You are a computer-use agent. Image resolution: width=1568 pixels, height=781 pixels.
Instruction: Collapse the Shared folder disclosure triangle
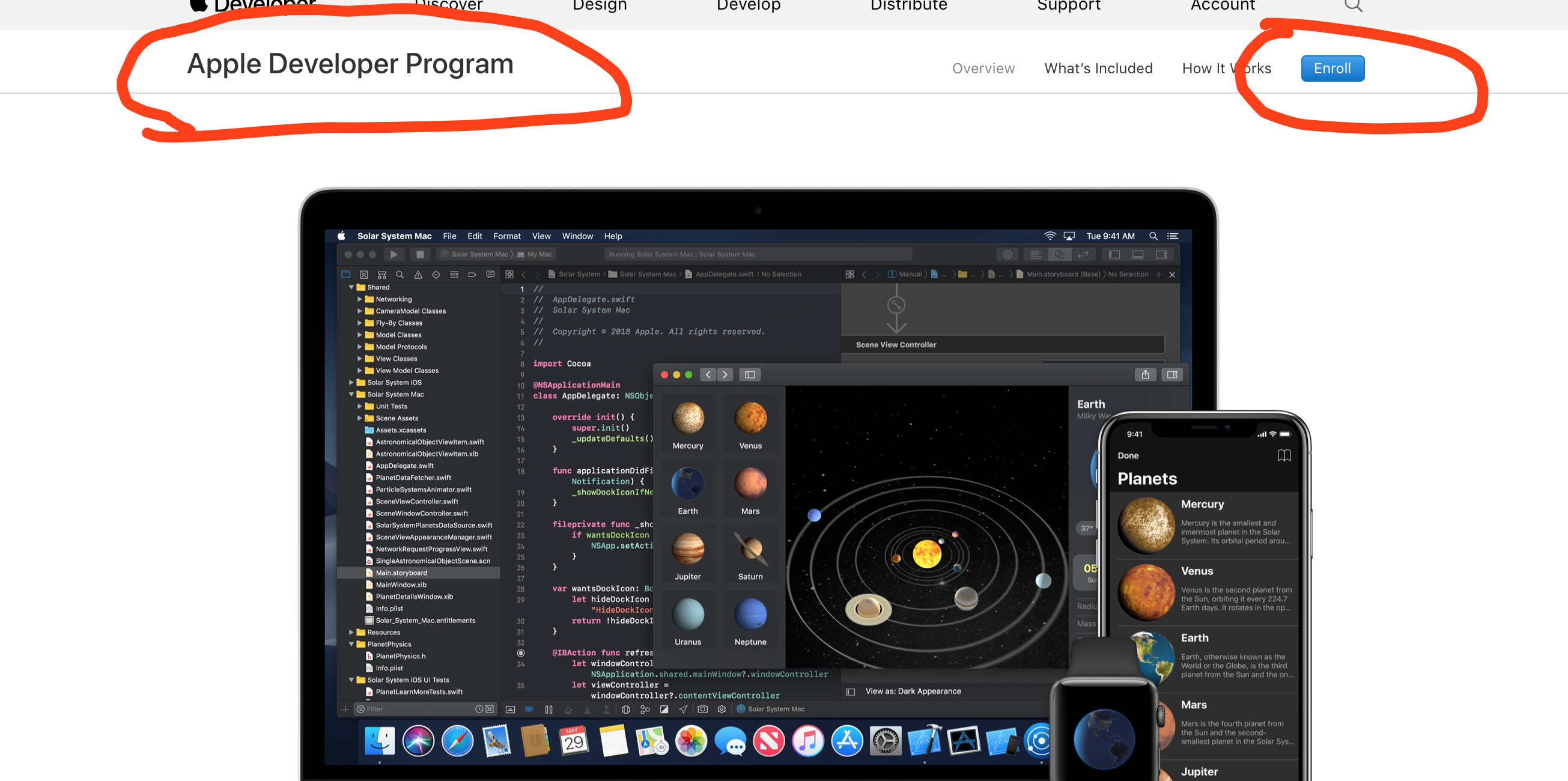[351, 287]
